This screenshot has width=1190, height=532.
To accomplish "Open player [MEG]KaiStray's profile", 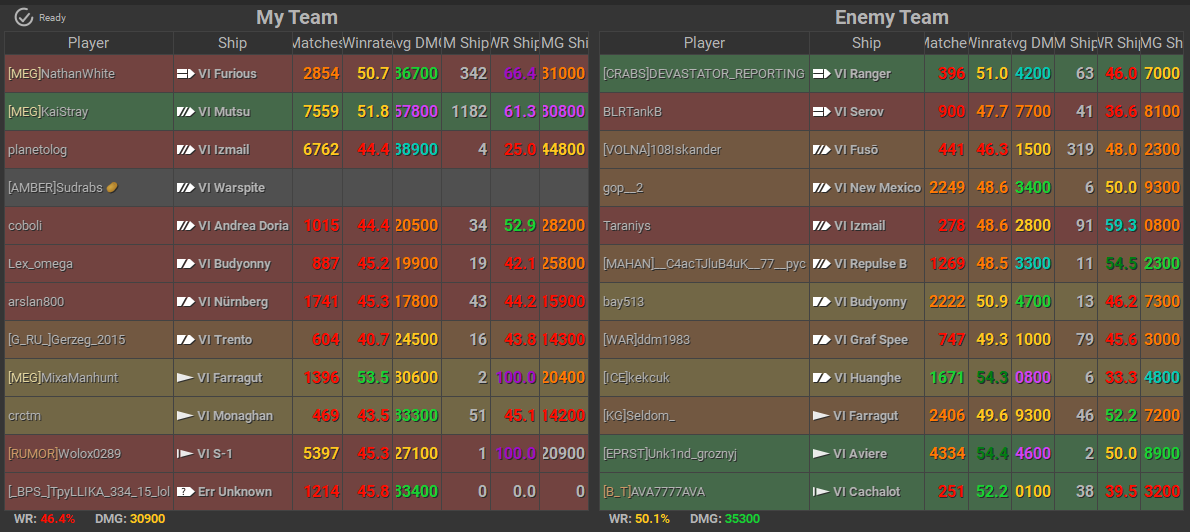I will [x=48, y=112].
